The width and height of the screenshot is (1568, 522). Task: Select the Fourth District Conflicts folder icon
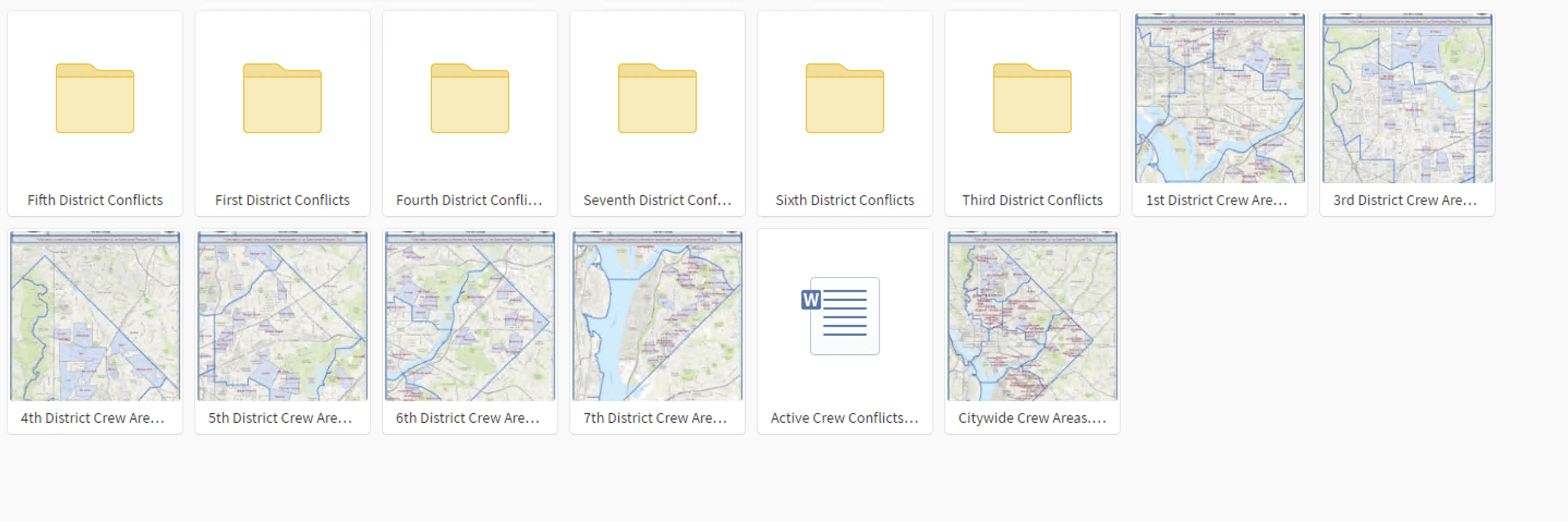click(x=470, y=99)
